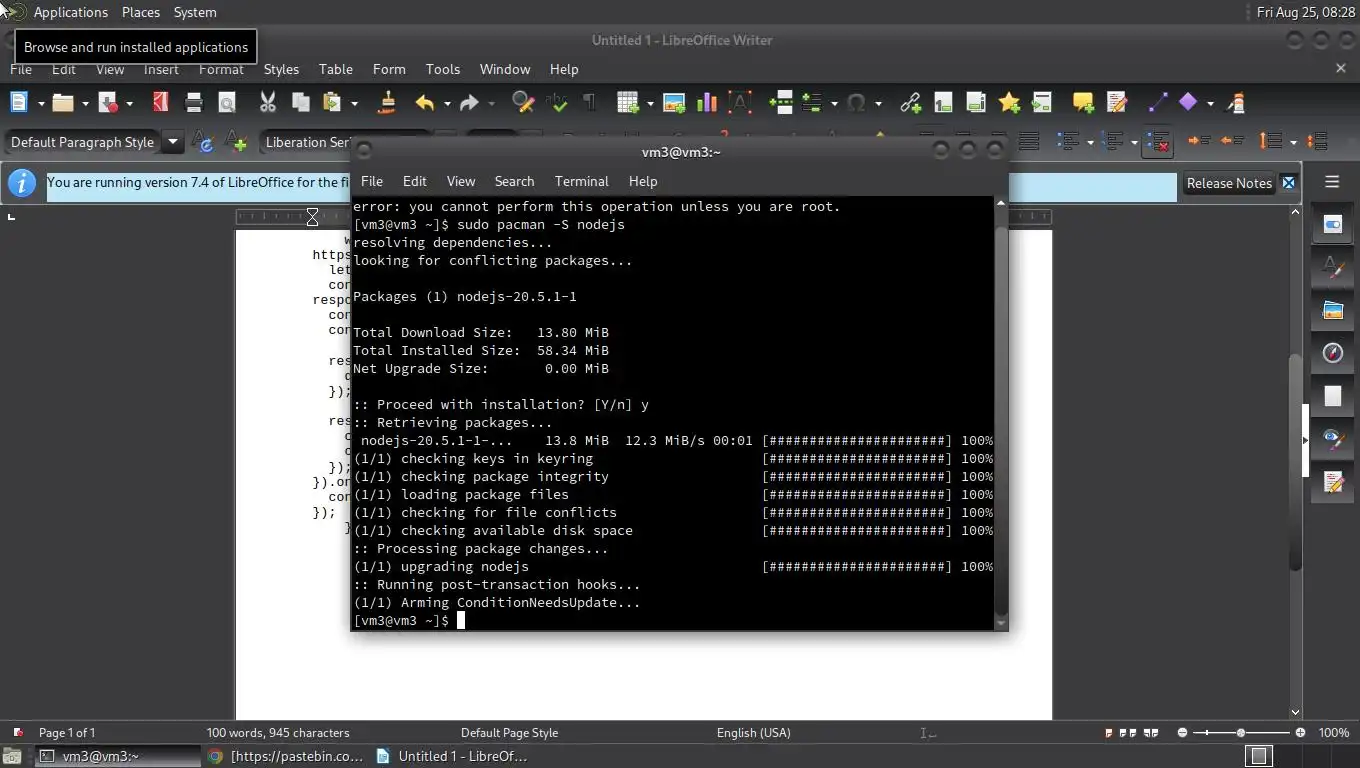
Task: Open dropdown arrow beside Open folder icon
Action: point(85,103)
